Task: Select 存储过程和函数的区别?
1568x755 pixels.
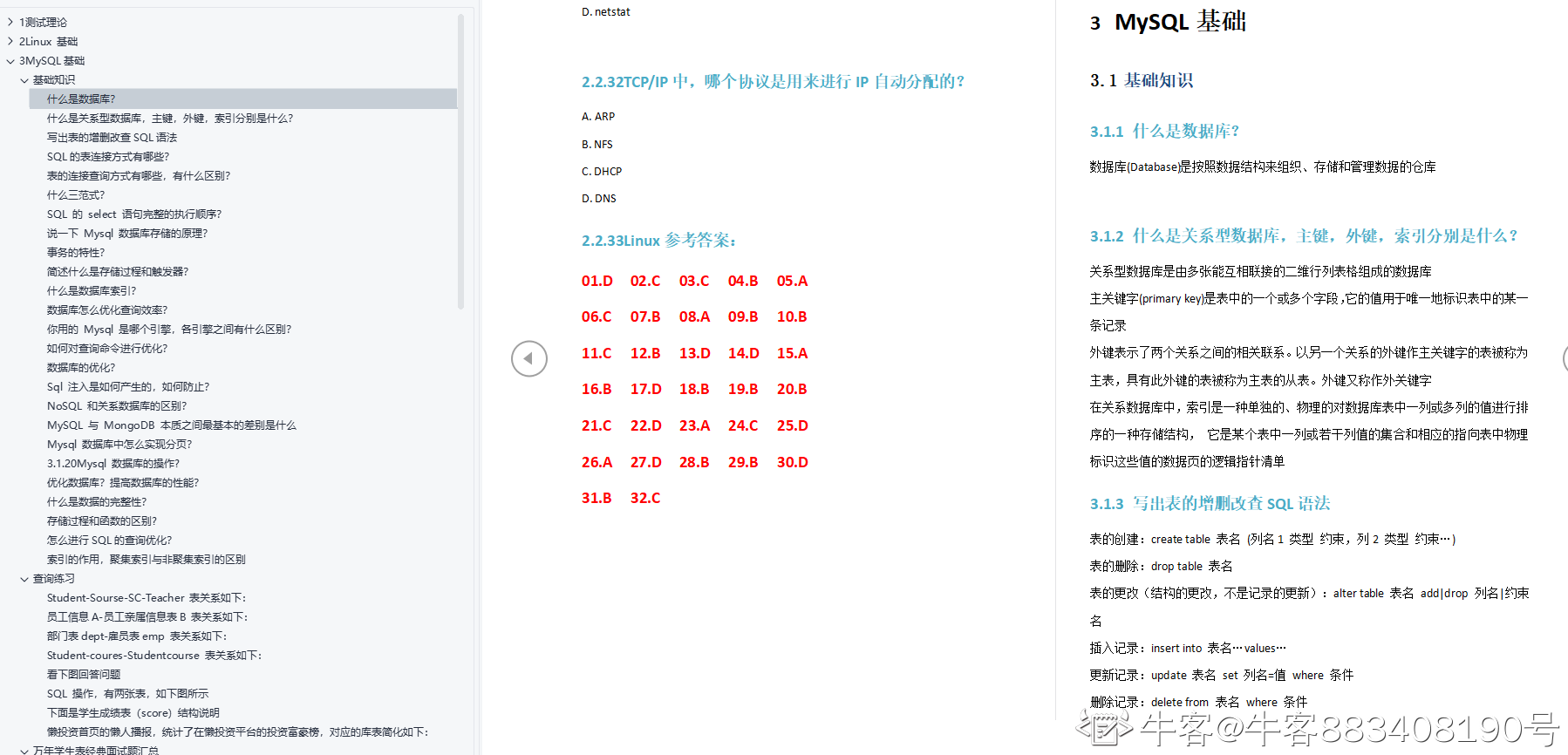Action: coord(102,521)
